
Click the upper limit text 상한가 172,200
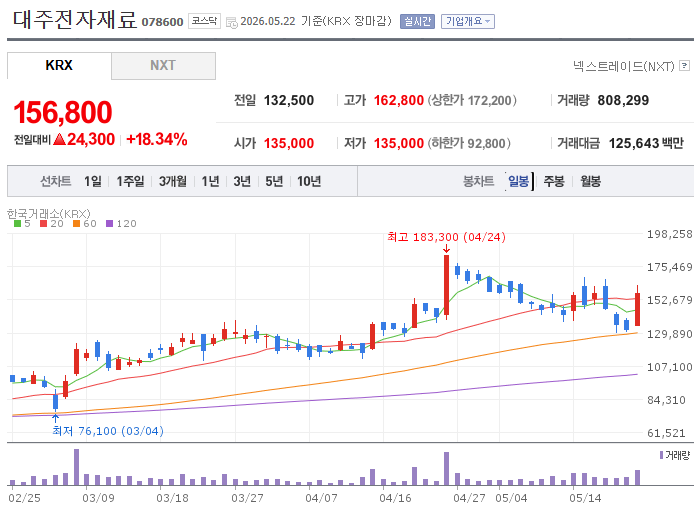[472, 100]
